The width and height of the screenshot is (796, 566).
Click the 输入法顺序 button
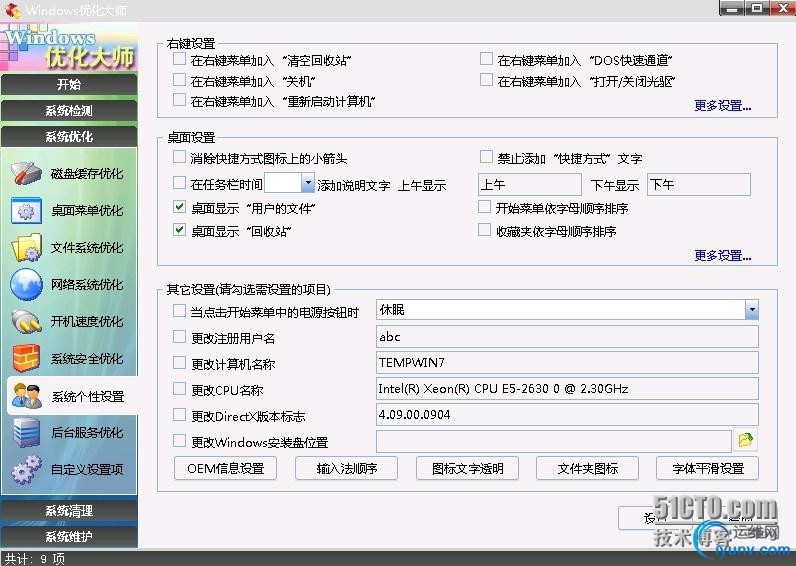point(346,468)
